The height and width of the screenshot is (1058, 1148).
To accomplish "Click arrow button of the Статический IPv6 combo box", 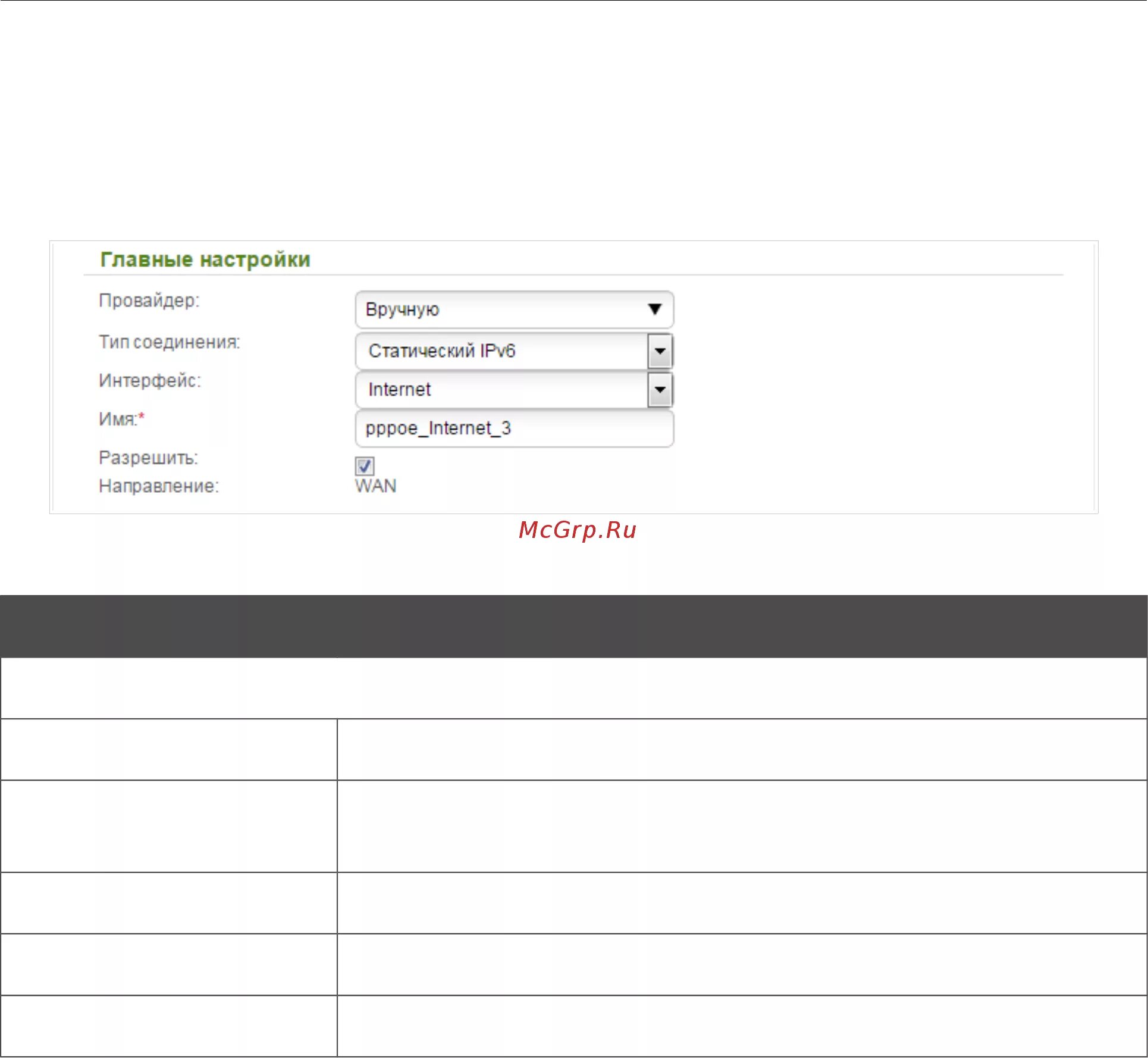I will (x=660, y=351).
